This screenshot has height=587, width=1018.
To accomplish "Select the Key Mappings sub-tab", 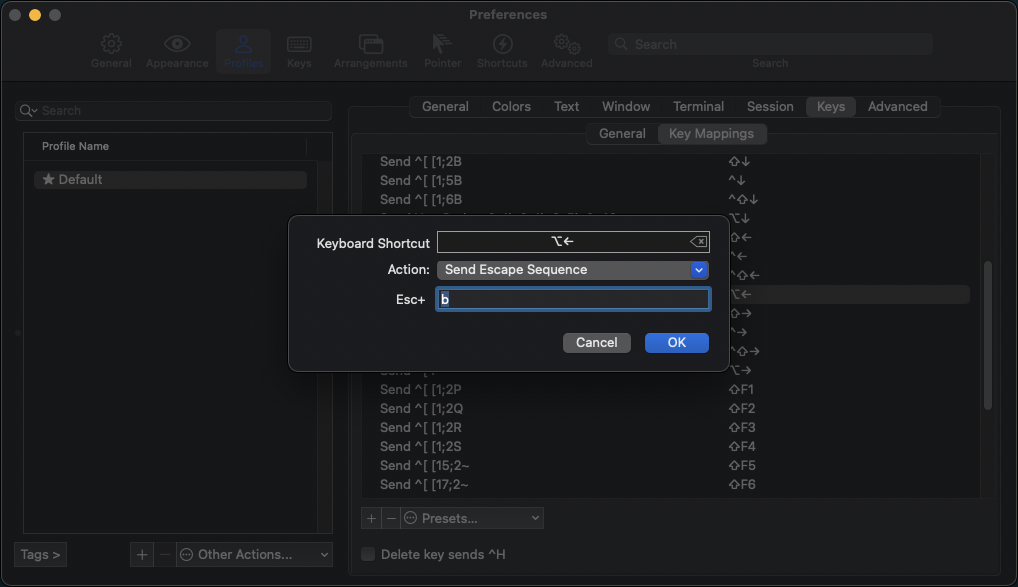I will pos(712,134).
